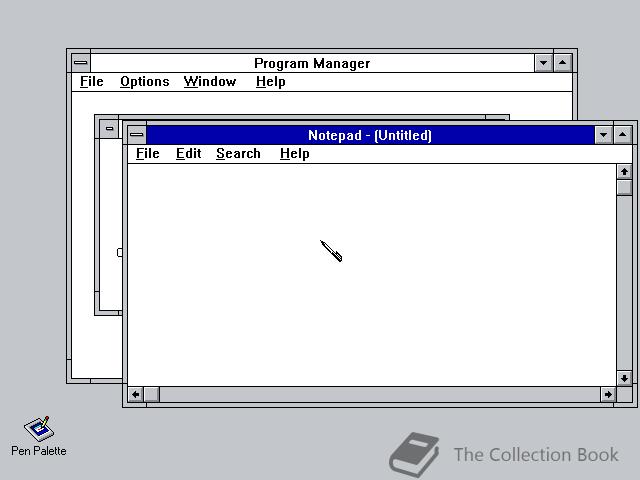The height and width of the screenshot is (480, 640).
Task: Open the Pen Palette desktop icon
Action: [x=39, y=436]
